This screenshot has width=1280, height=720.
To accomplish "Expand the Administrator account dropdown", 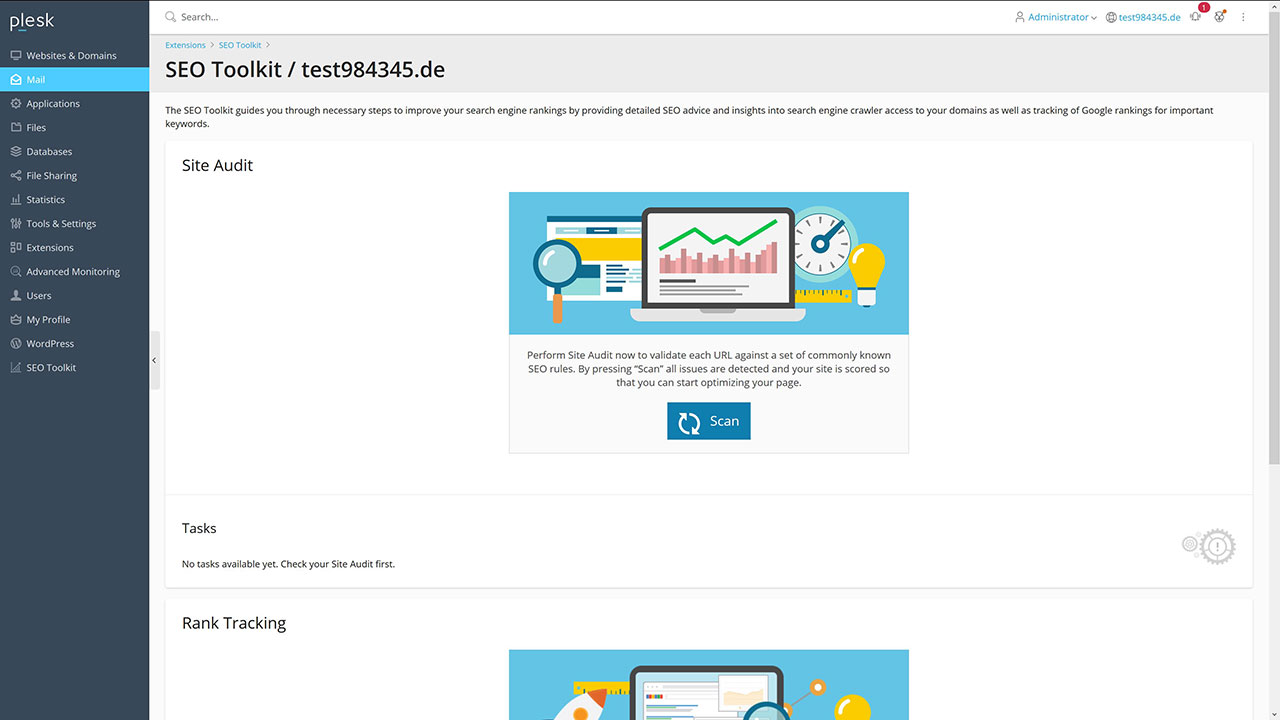I will 1056,17.
